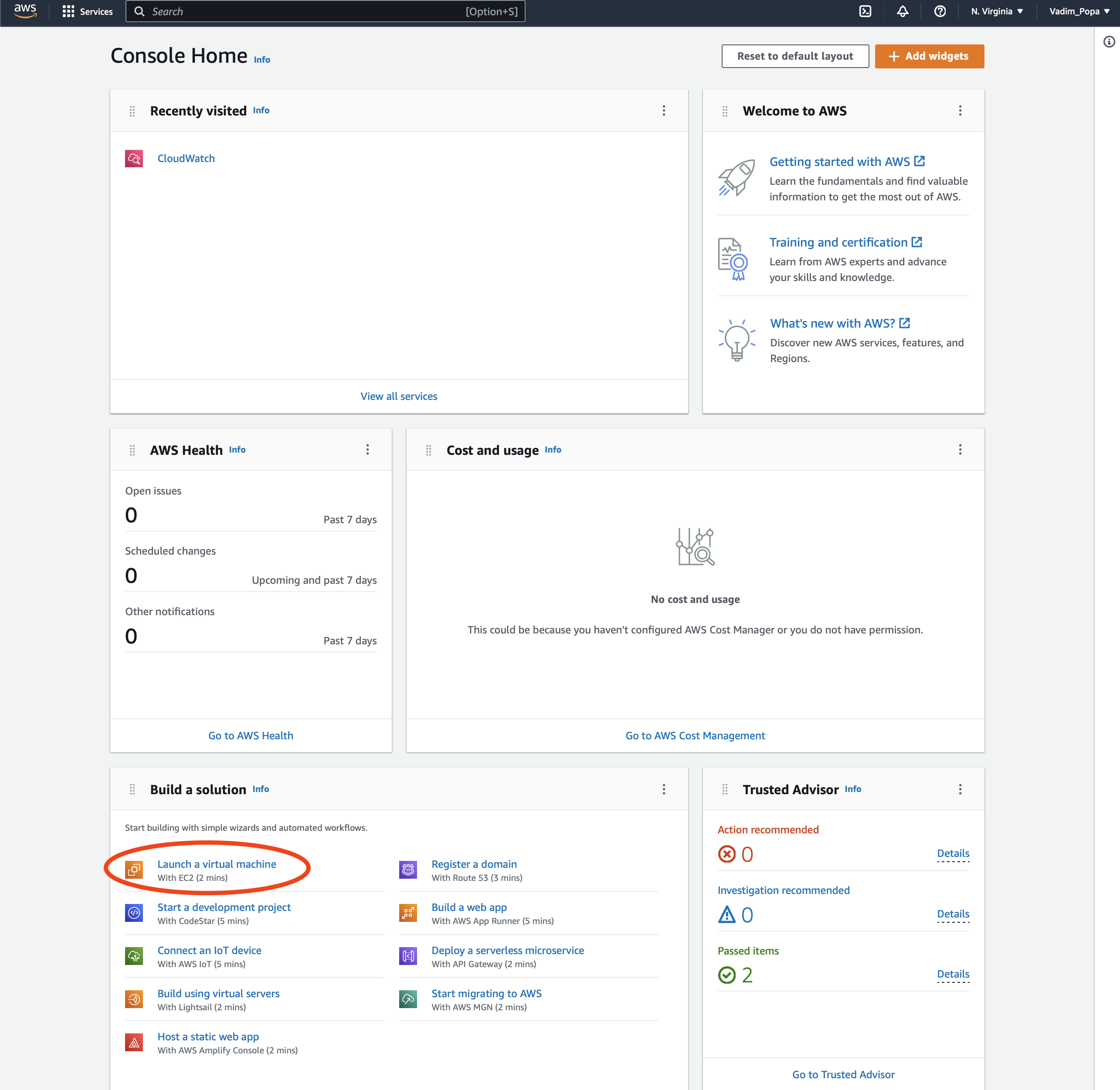Click the View all services link
Screen dimensions: 1120x1090
[398, 396]
